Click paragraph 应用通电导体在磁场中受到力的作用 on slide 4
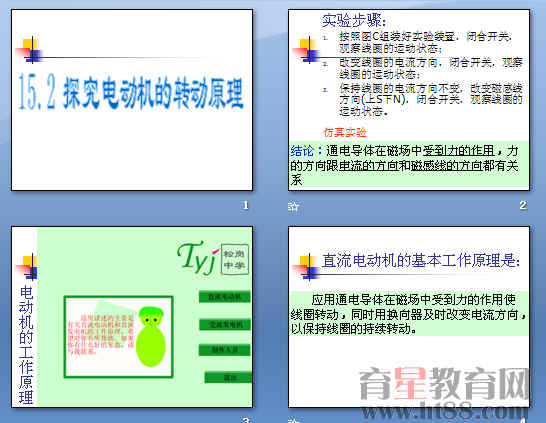The height and width of the screenshot is (423, 546). pos(409,314)
